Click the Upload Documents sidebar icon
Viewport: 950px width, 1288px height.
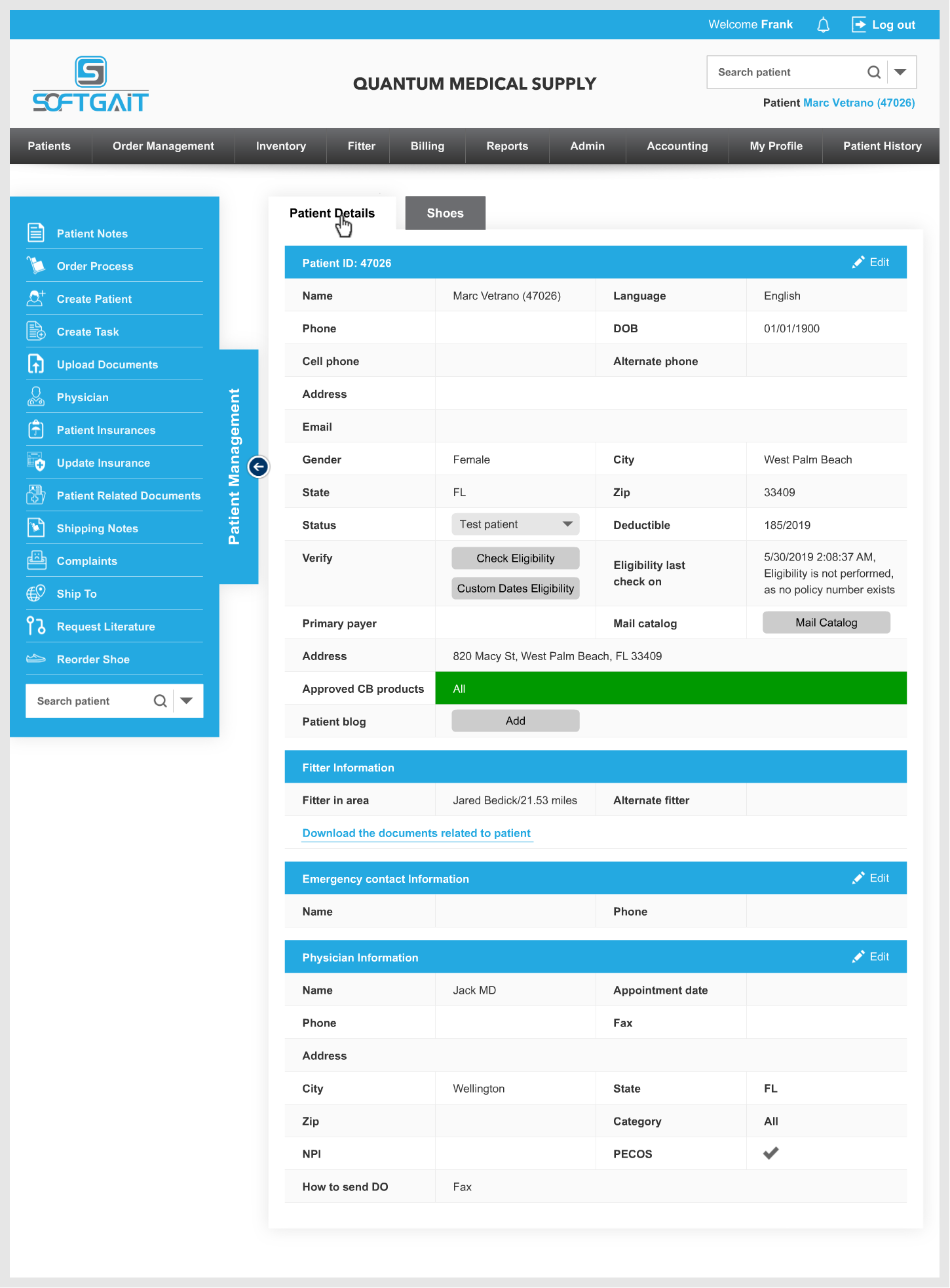point(36,364)
